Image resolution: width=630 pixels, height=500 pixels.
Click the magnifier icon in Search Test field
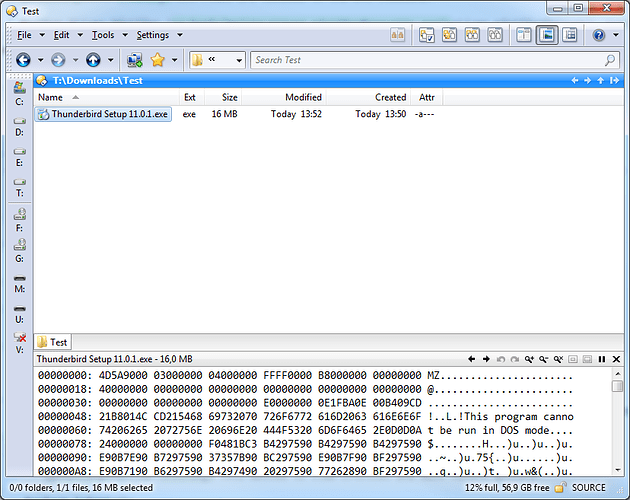(x=610, y=60)
